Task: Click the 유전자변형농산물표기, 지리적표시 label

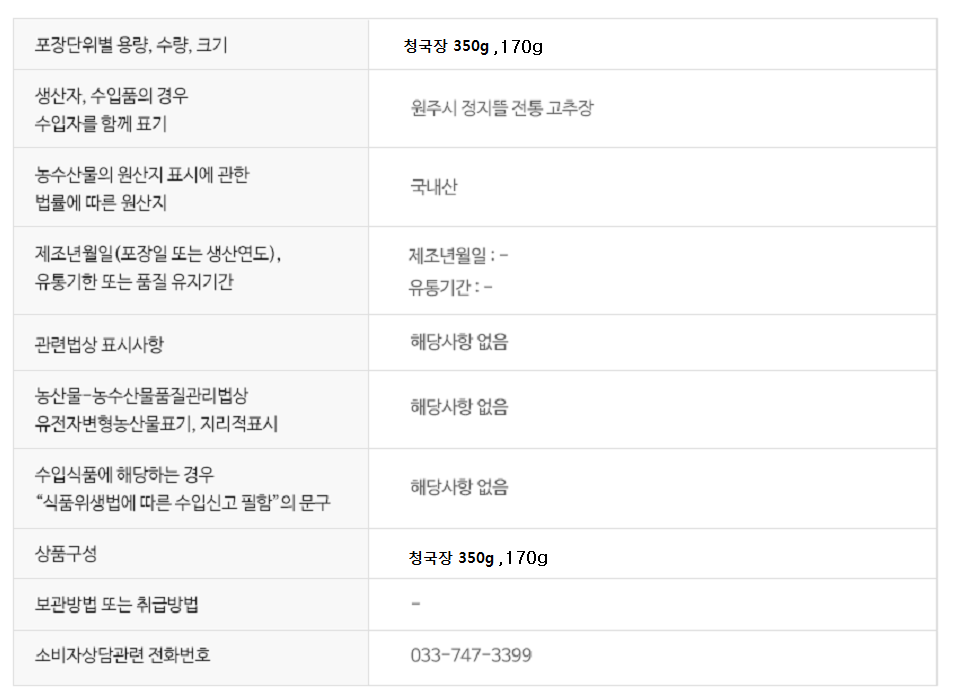Action: pyautogui.click(x=156, y=424)
